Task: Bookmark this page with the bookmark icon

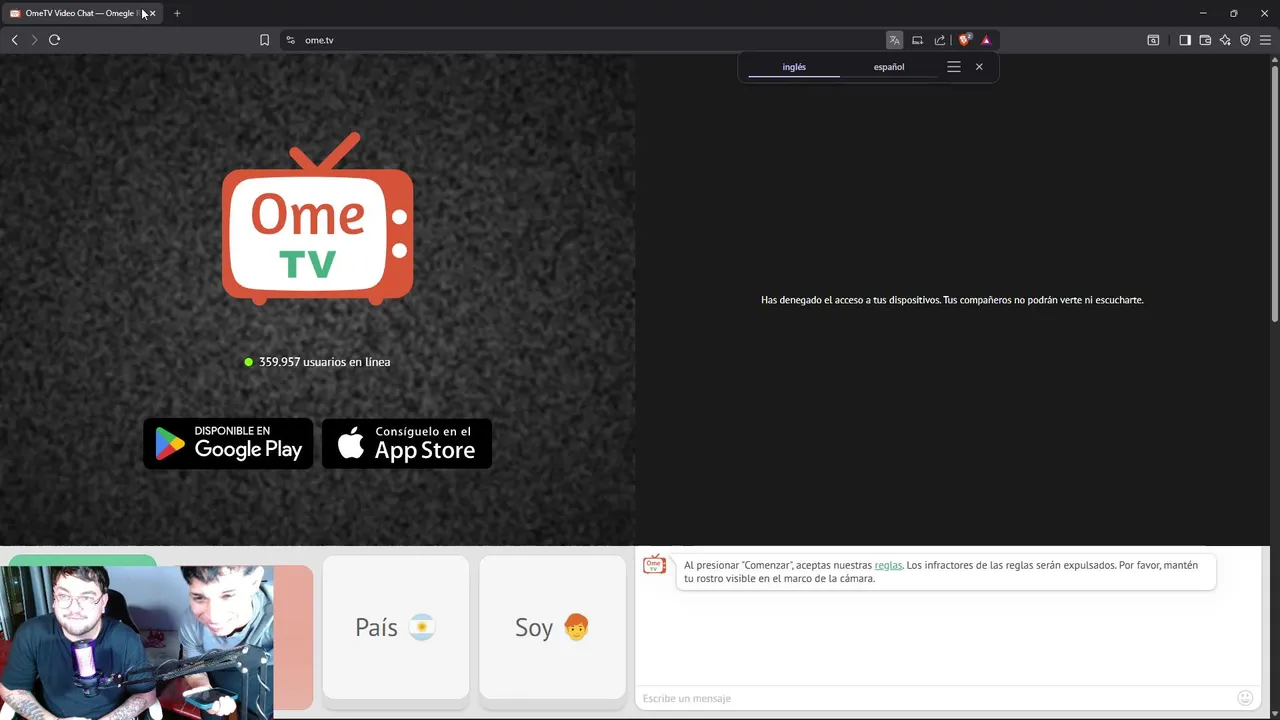Action: tap(264, 40)
